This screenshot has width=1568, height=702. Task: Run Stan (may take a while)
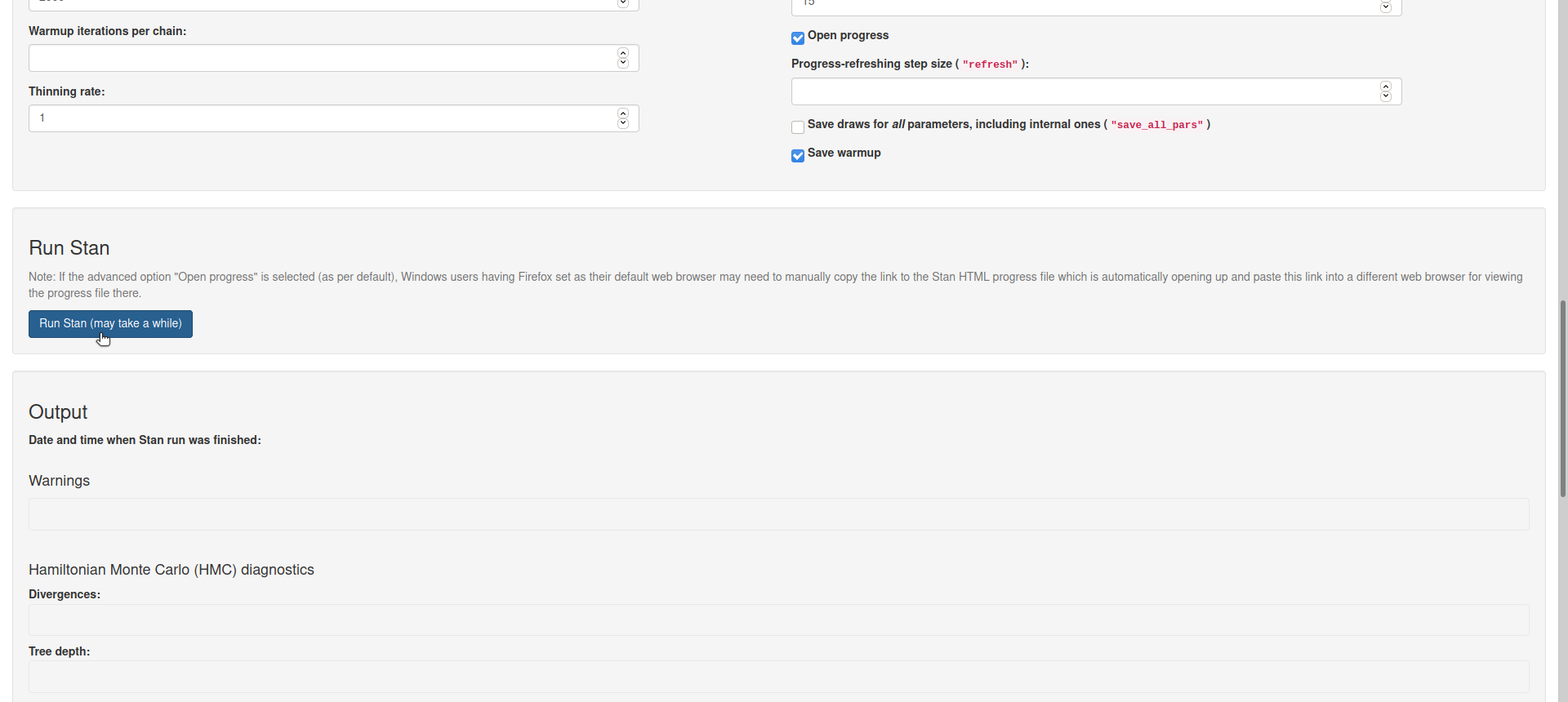point(110,324)
